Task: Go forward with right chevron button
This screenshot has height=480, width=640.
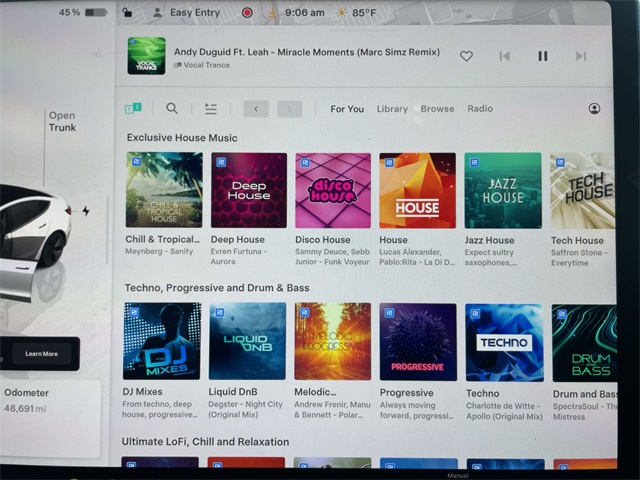Action: tap(289, 109)
